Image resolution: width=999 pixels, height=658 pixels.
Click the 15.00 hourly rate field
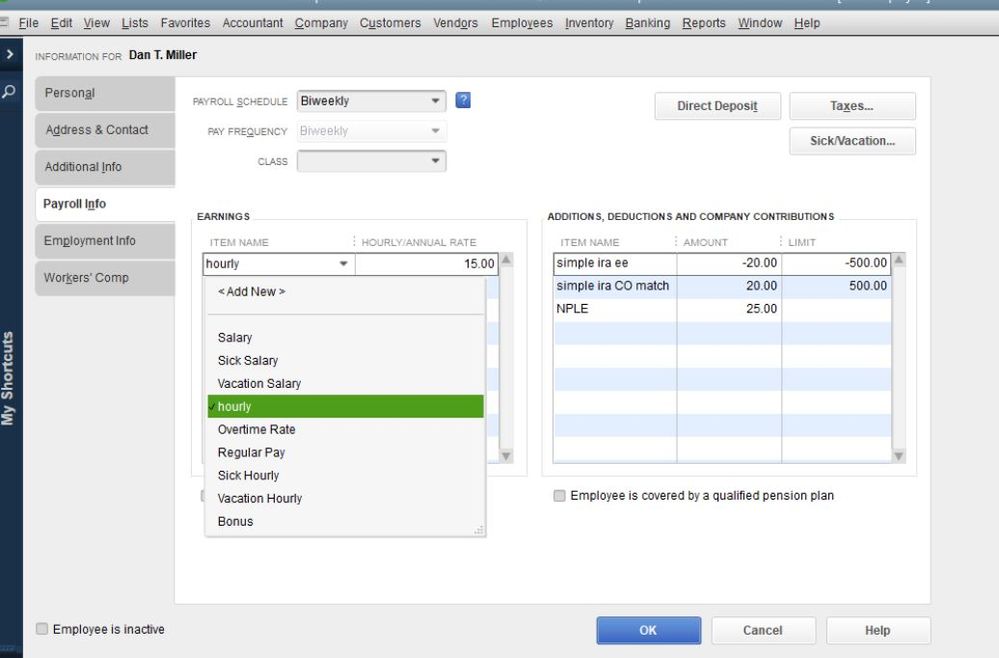click(x=426, y=264)
